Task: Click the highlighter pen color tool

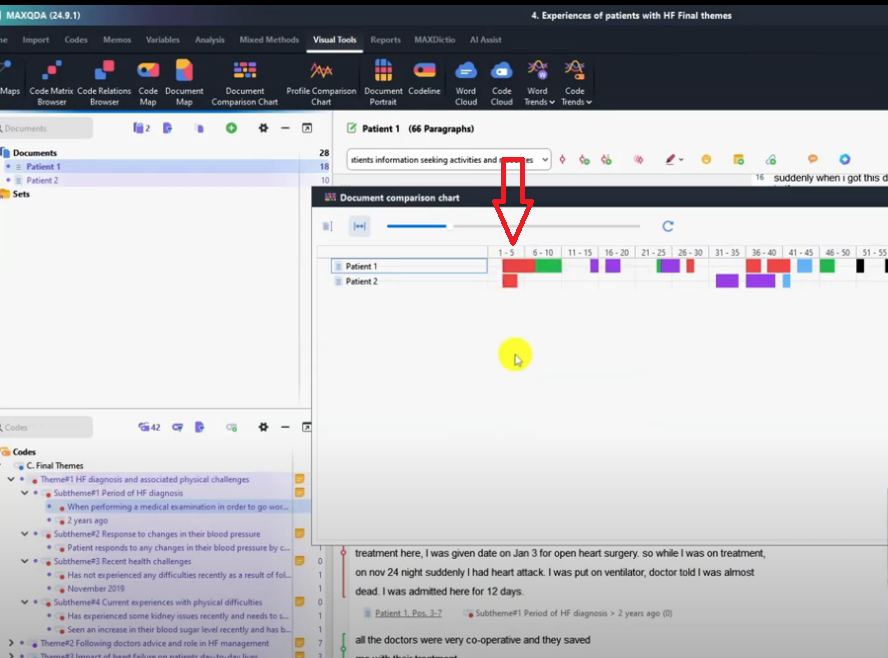Action: pyautogui.click(x=671, y=160)
